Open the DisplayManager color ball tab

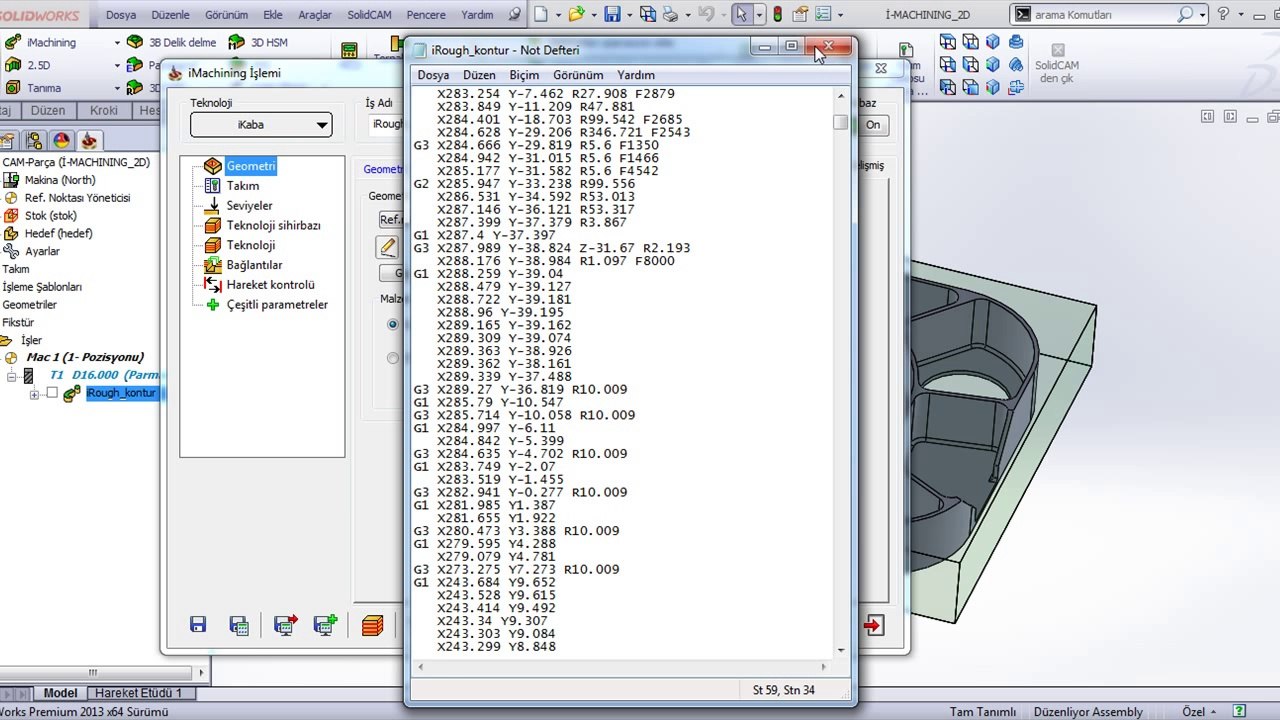pyautogui.click(x=61, y=141)
